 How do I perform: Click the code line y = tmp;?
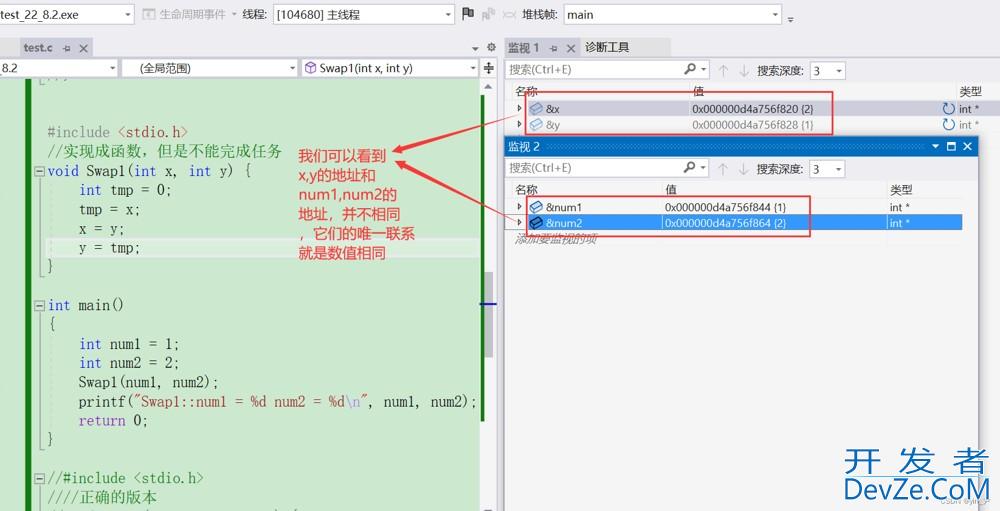109,248
